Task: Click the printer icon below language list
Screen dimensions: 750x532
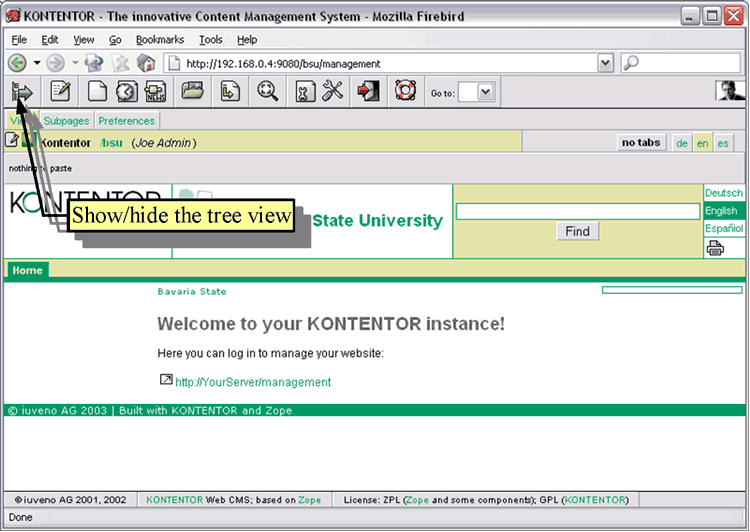Action: (x=715, y=249)
